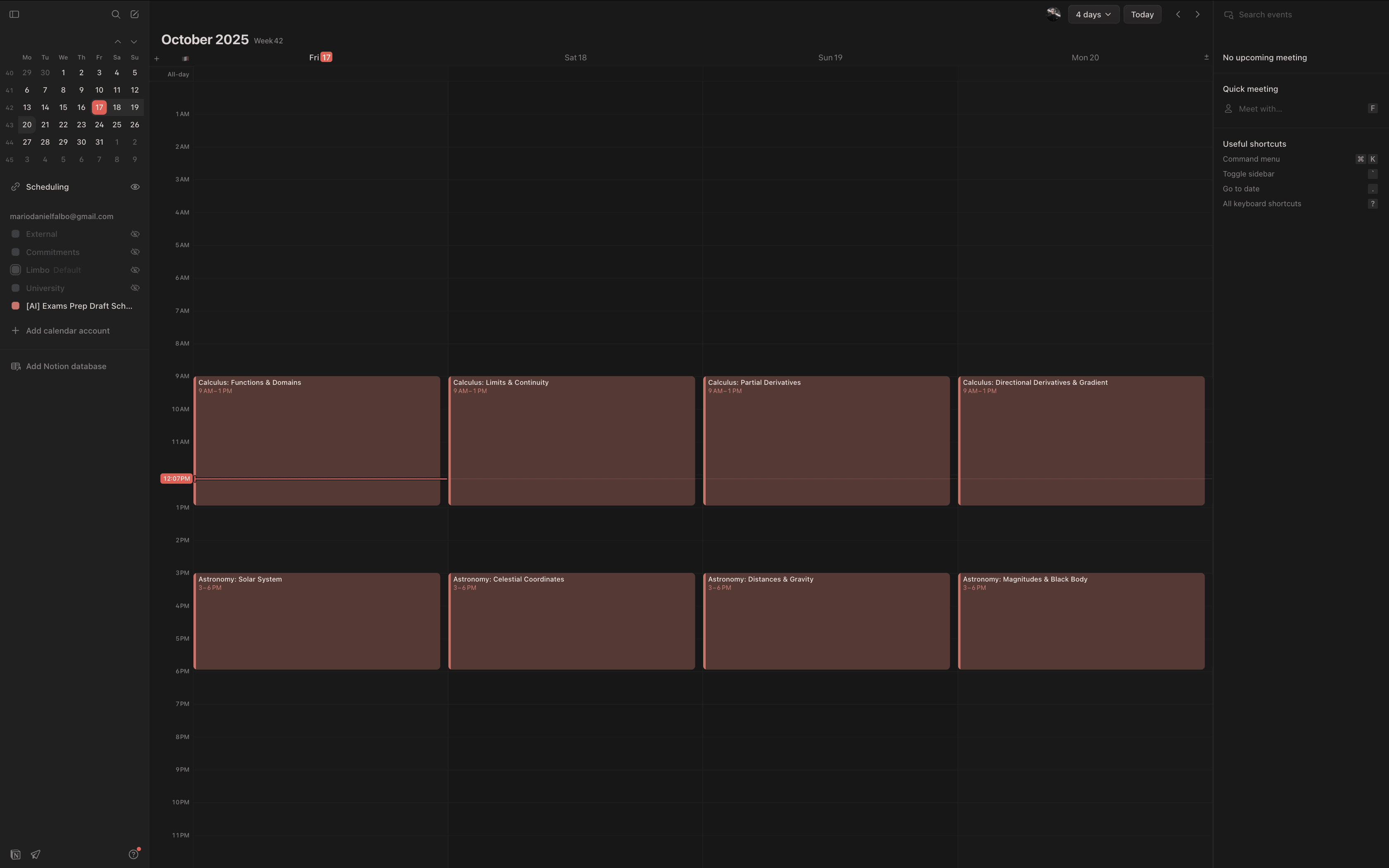Open Command menu shortcut entry
Viewport: 1389px width, 868px height.
pos(1251,159)
